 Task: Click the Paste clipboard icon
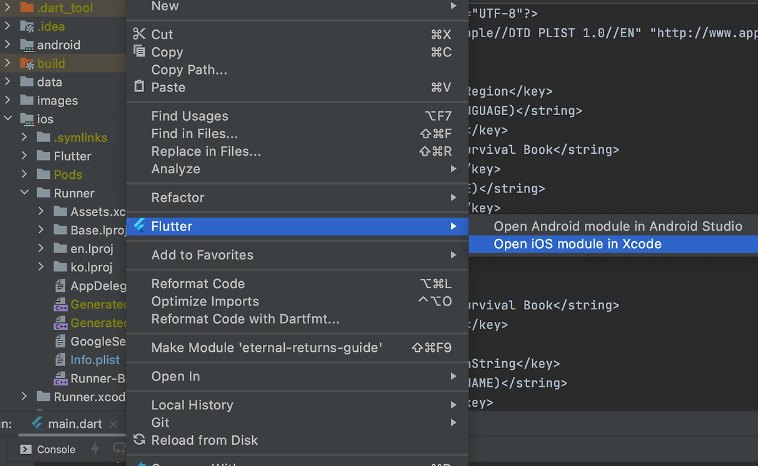pos(139,87)
